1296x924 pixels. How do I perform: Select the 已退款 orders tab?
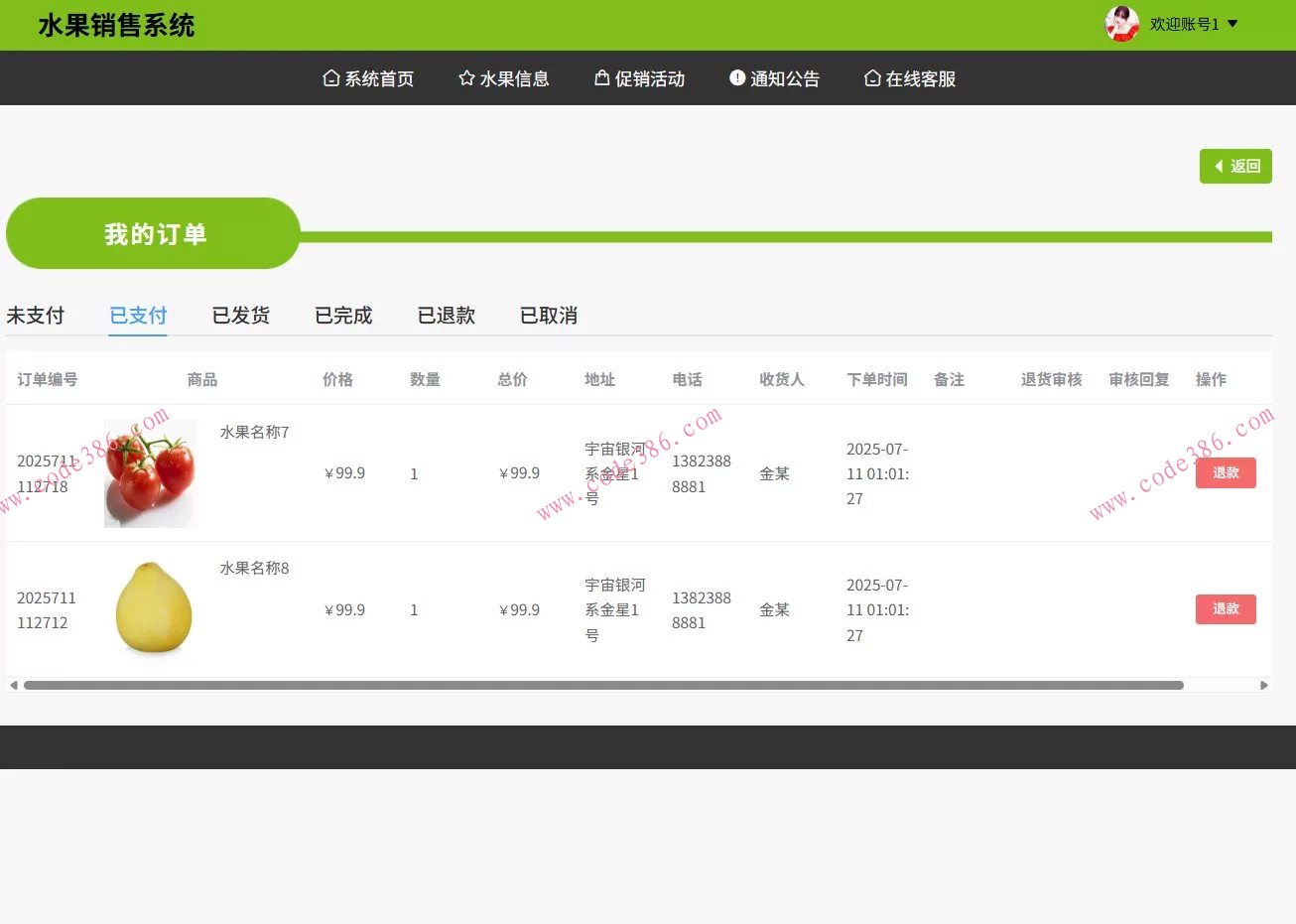pos(447,315)
